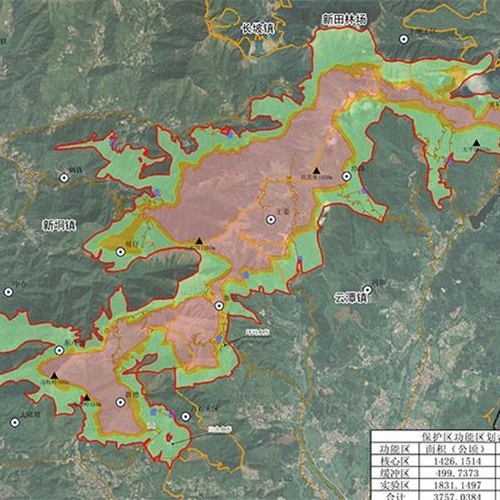Click the circle marker below 新田林场 label

pyautogui.click(x=404, y=39)
